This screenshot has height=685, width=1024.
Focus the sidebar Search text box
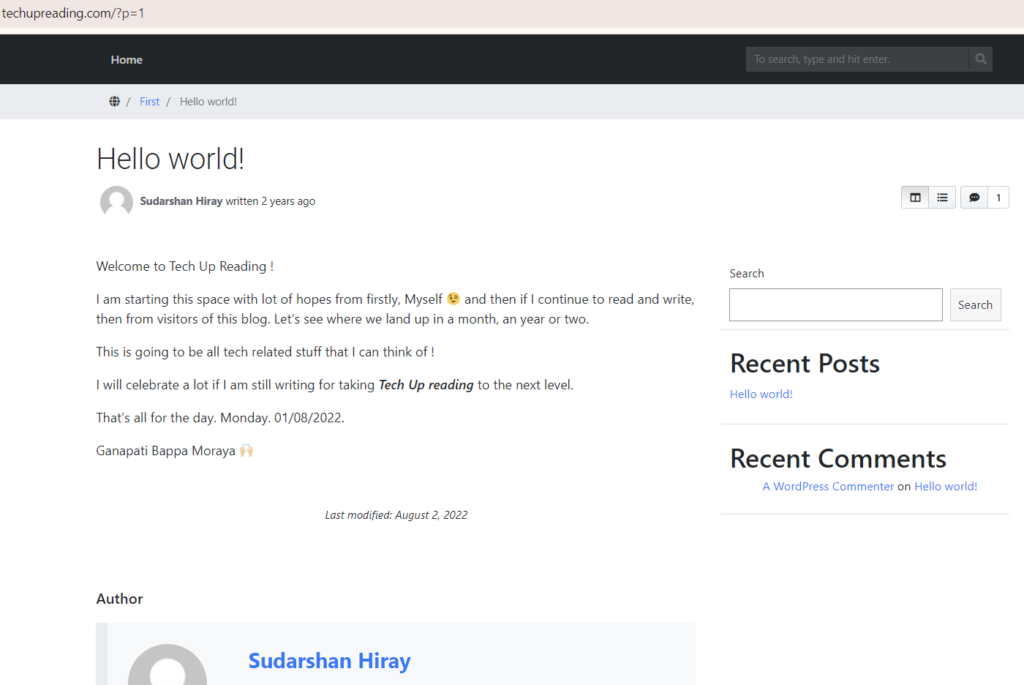[x=836, y=304]
